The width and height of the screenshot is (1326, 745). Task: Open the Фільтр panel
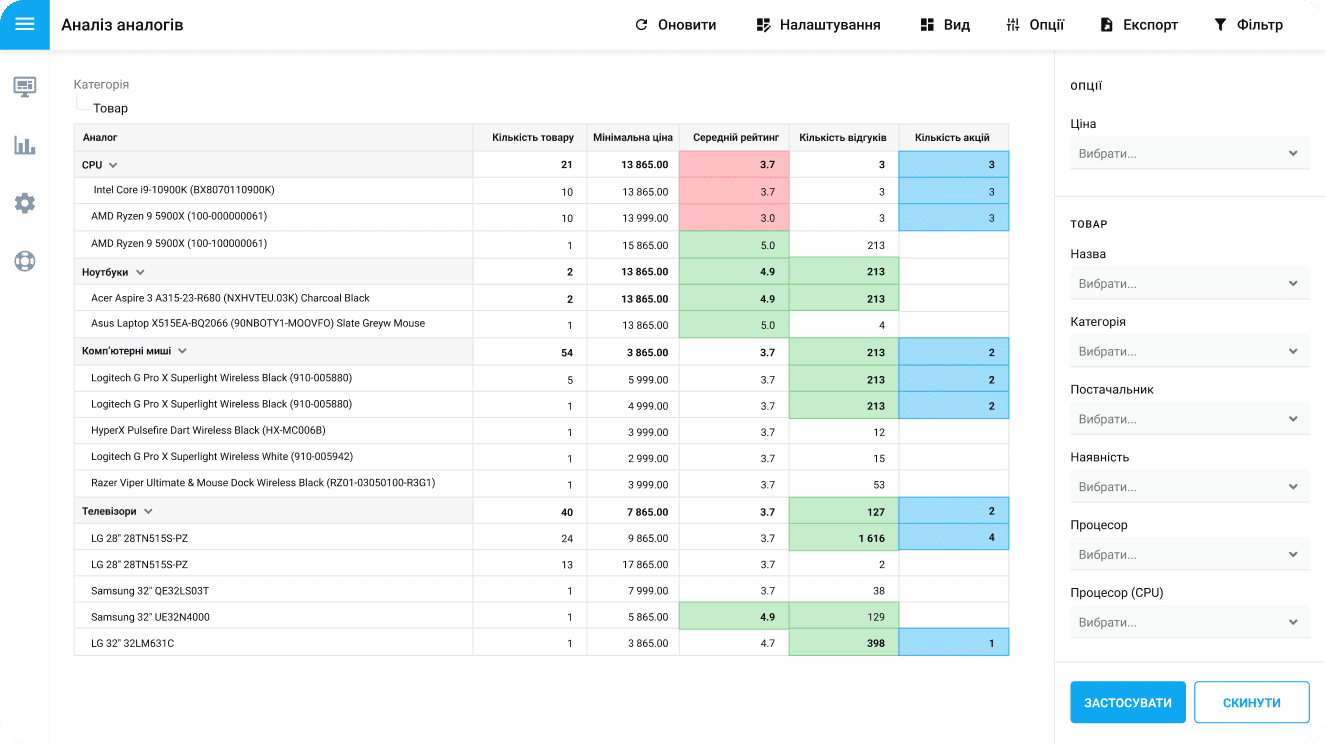pos(1248,25)
